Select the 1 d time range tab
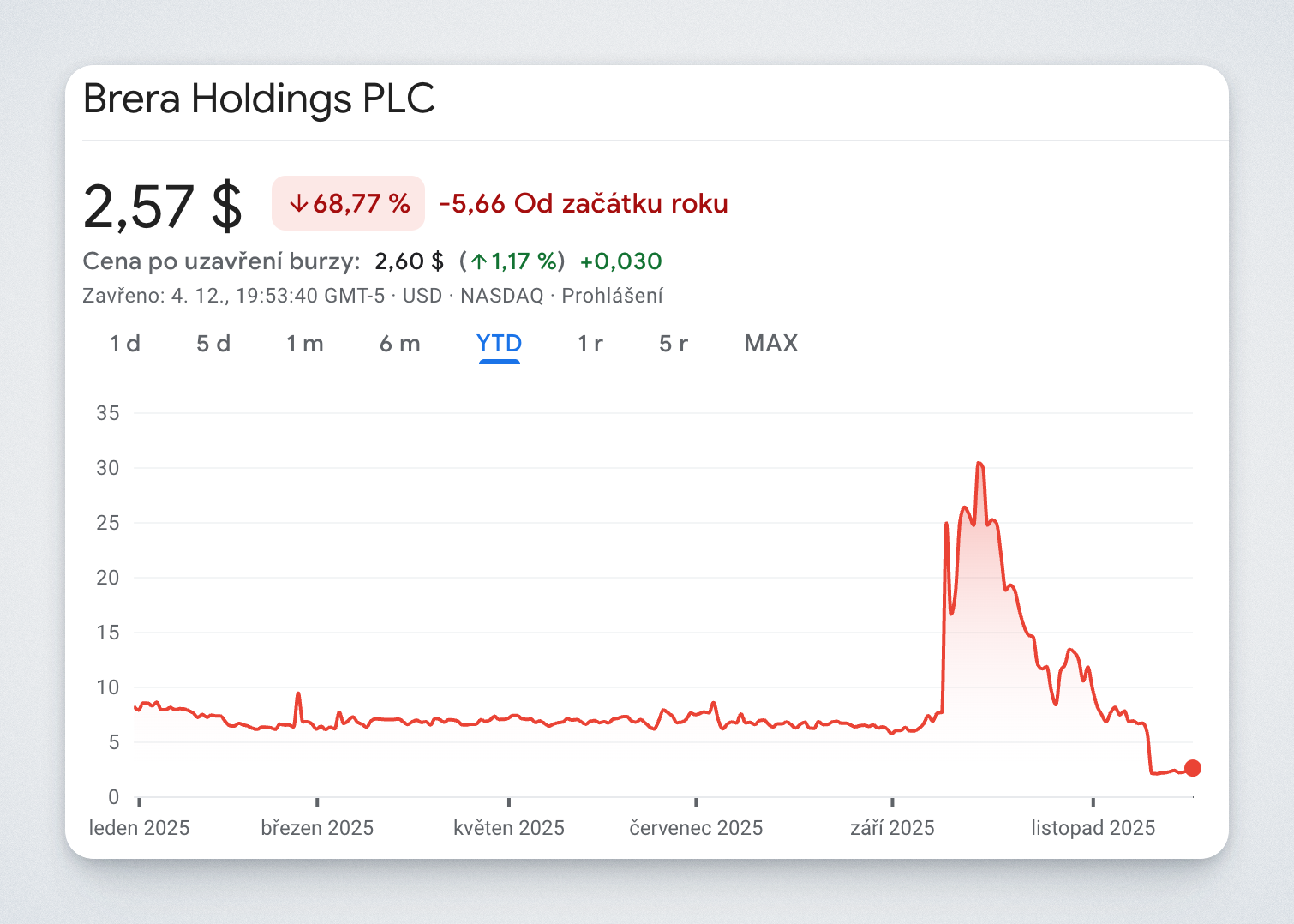Screen dimensions: 1294x924 pyautogui.click(x=125, y=344)
